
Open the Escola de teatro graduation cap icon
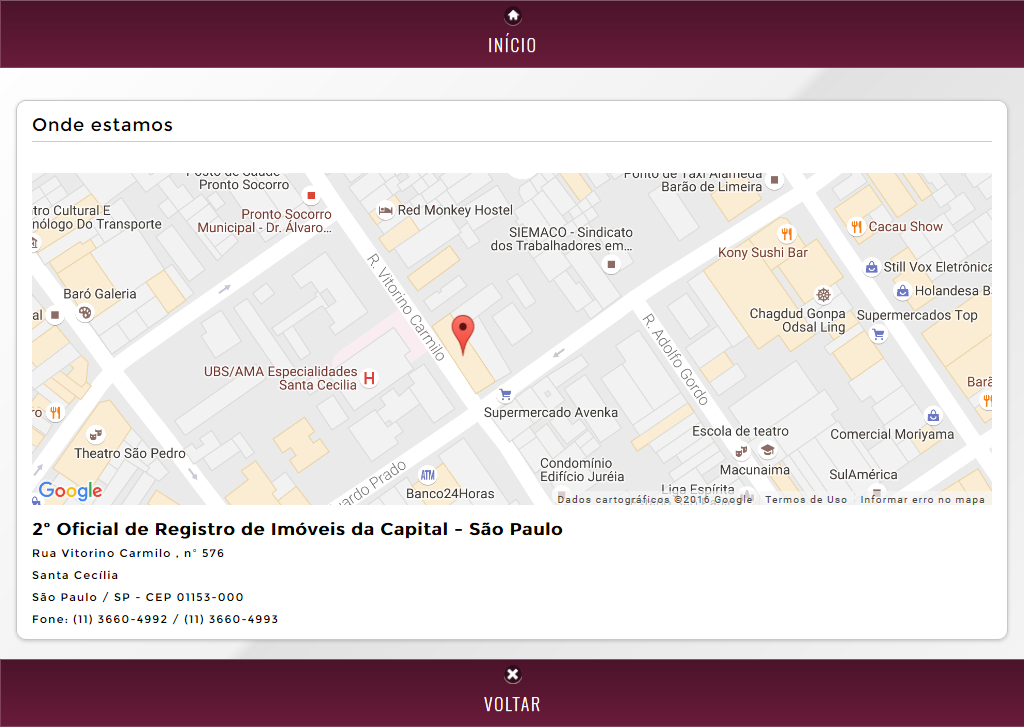pos(767,449)
